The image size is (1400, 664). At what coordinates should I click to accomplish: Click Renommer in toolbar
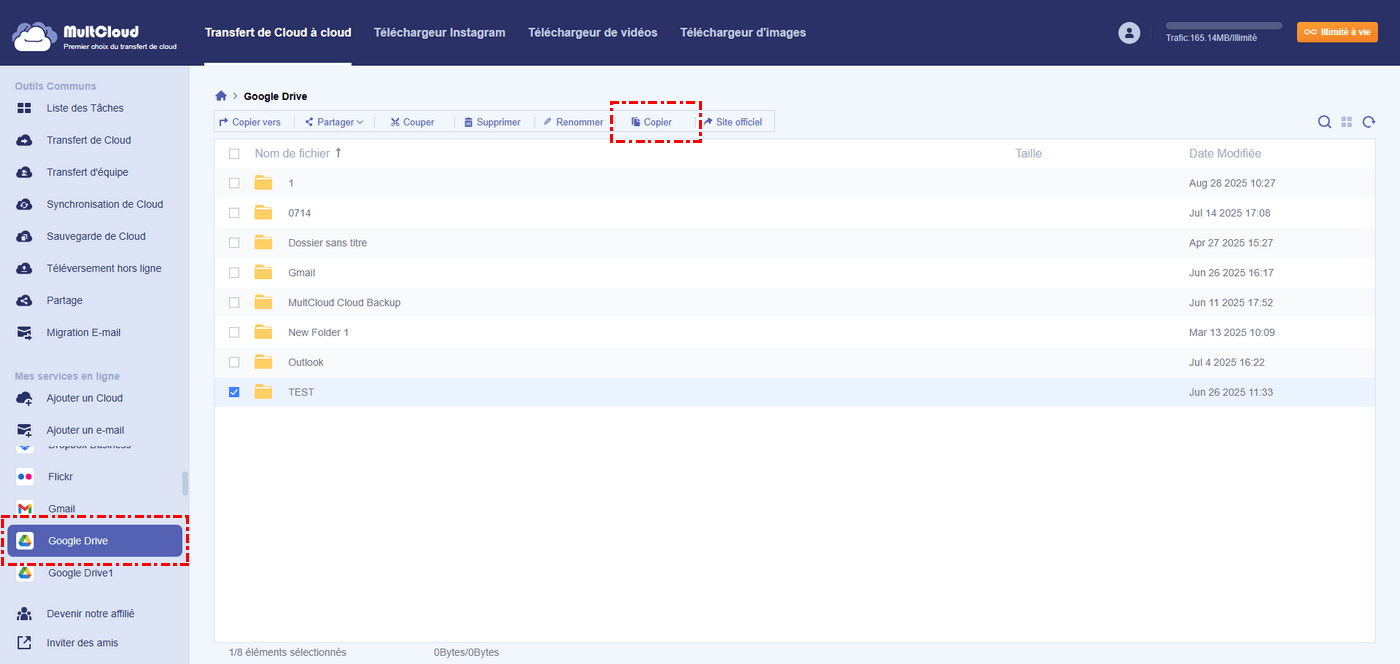coord(573,122)
